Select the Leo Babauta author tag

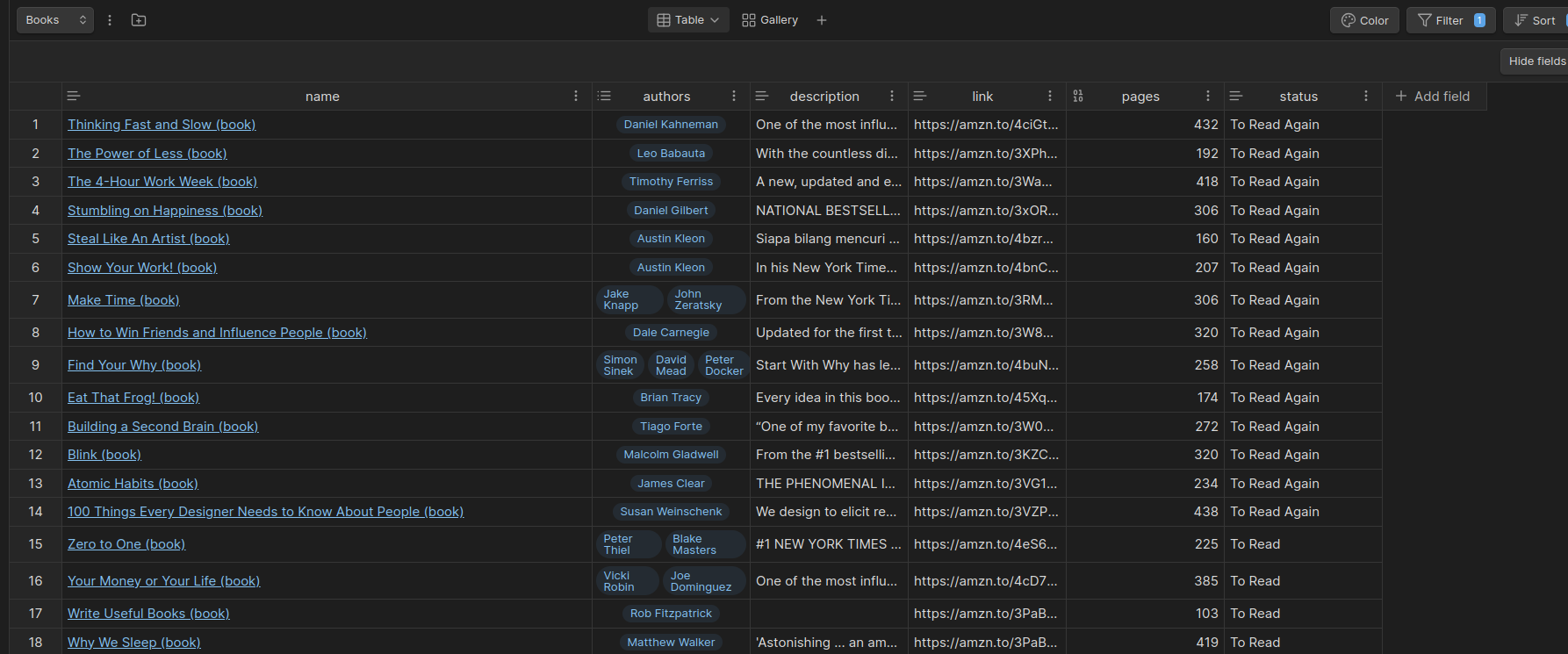click(671, 154)
